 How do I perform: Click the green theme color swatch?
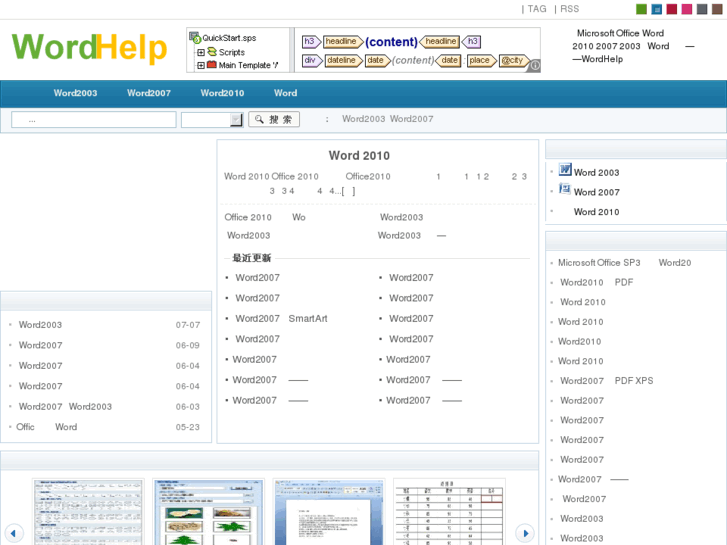pos(641,9)
